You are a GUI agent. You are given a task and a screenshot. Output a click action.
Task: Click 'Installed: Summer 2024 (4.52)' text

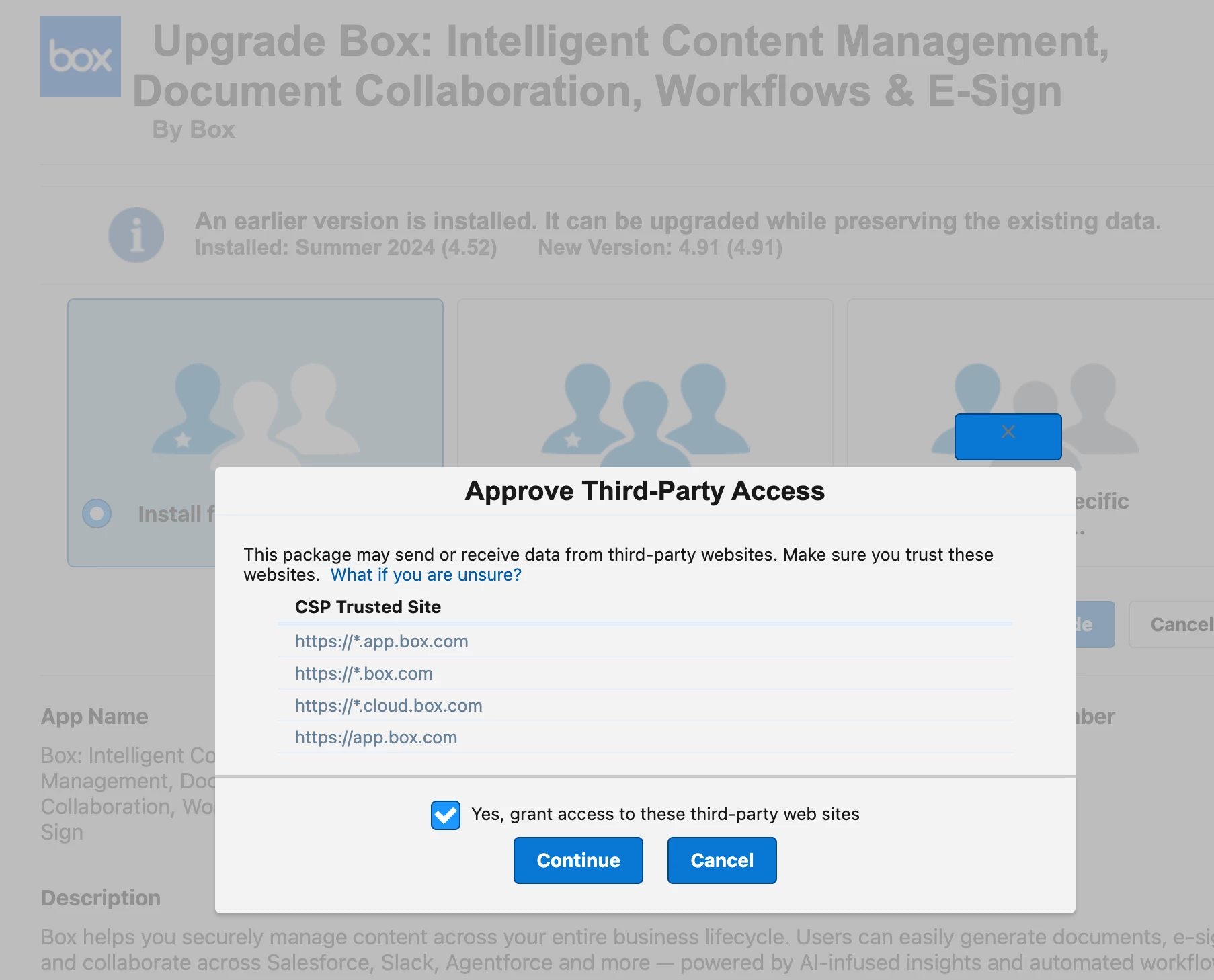click(x=346, y=247)
